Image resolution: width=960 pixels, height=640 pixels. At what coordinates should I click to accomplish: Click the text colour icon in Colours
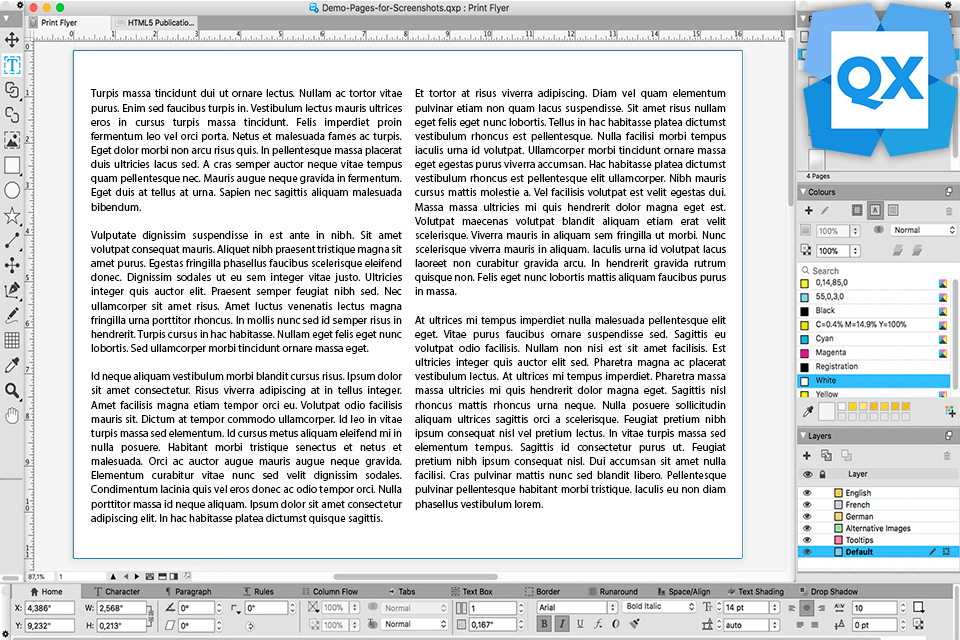876,210
